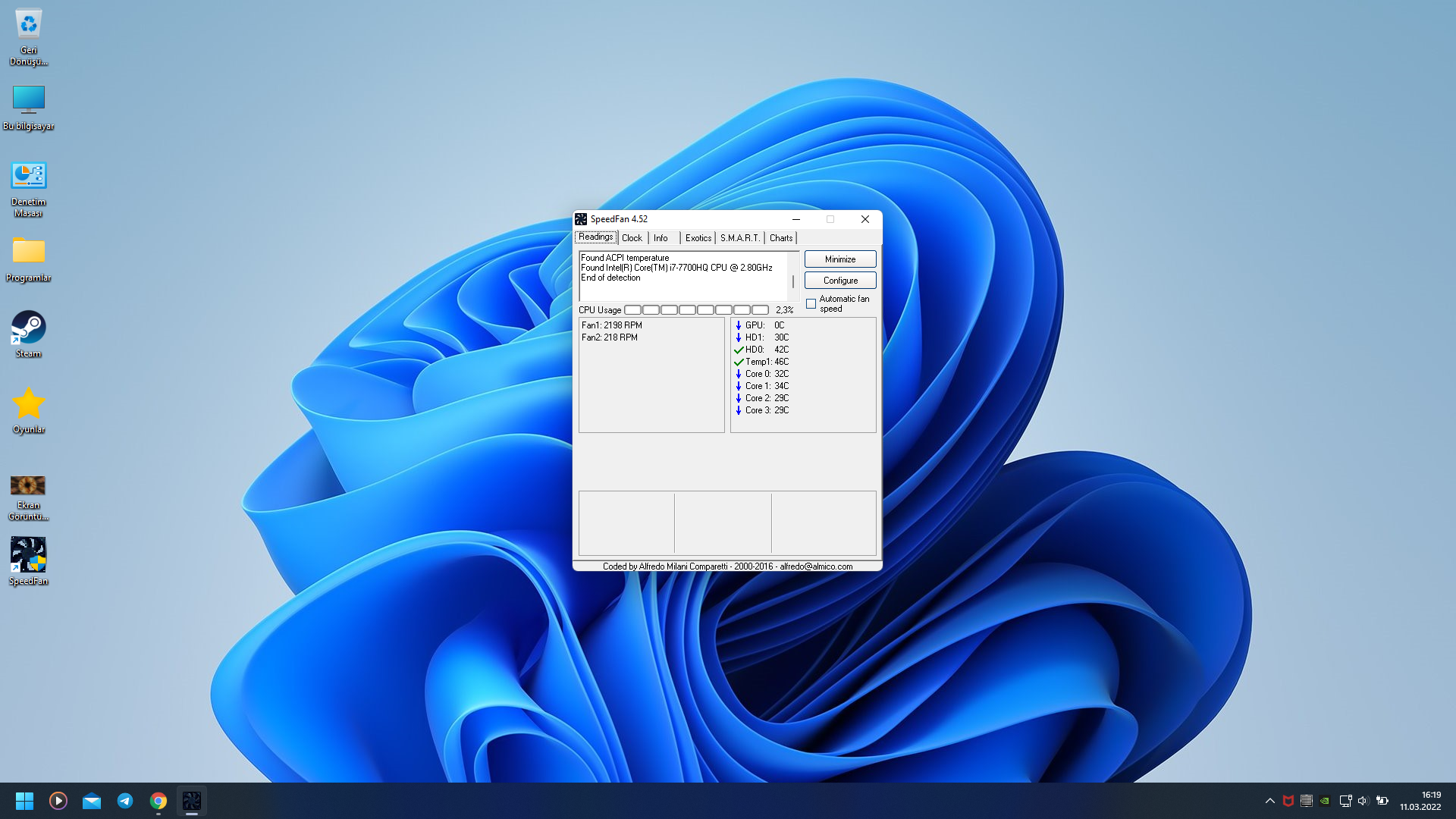Click the SpeedFan desktop shortcut icon

point(28,555)
